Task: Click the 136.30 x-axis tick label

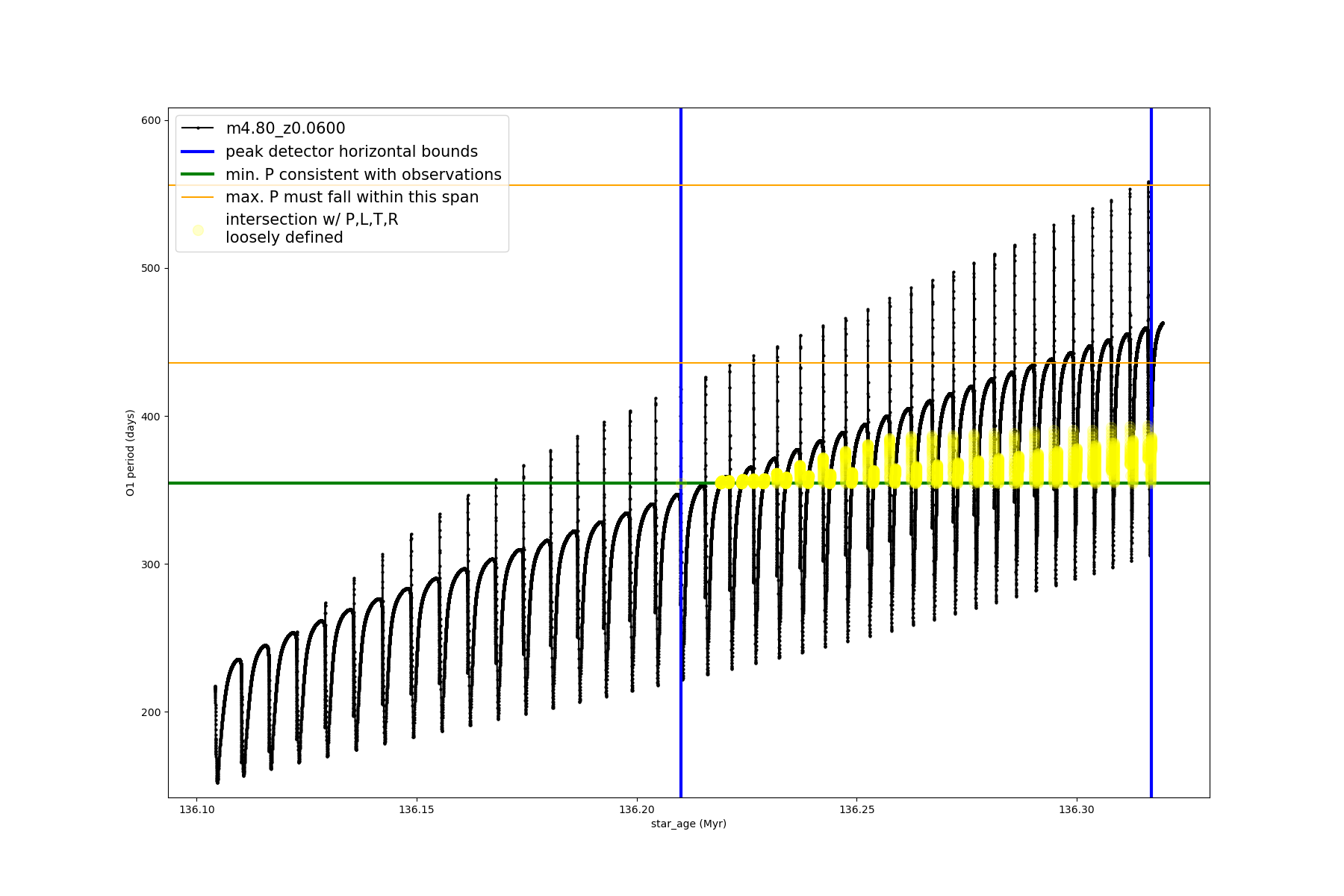Action: pyautogui.click(x=1077, y=809)
